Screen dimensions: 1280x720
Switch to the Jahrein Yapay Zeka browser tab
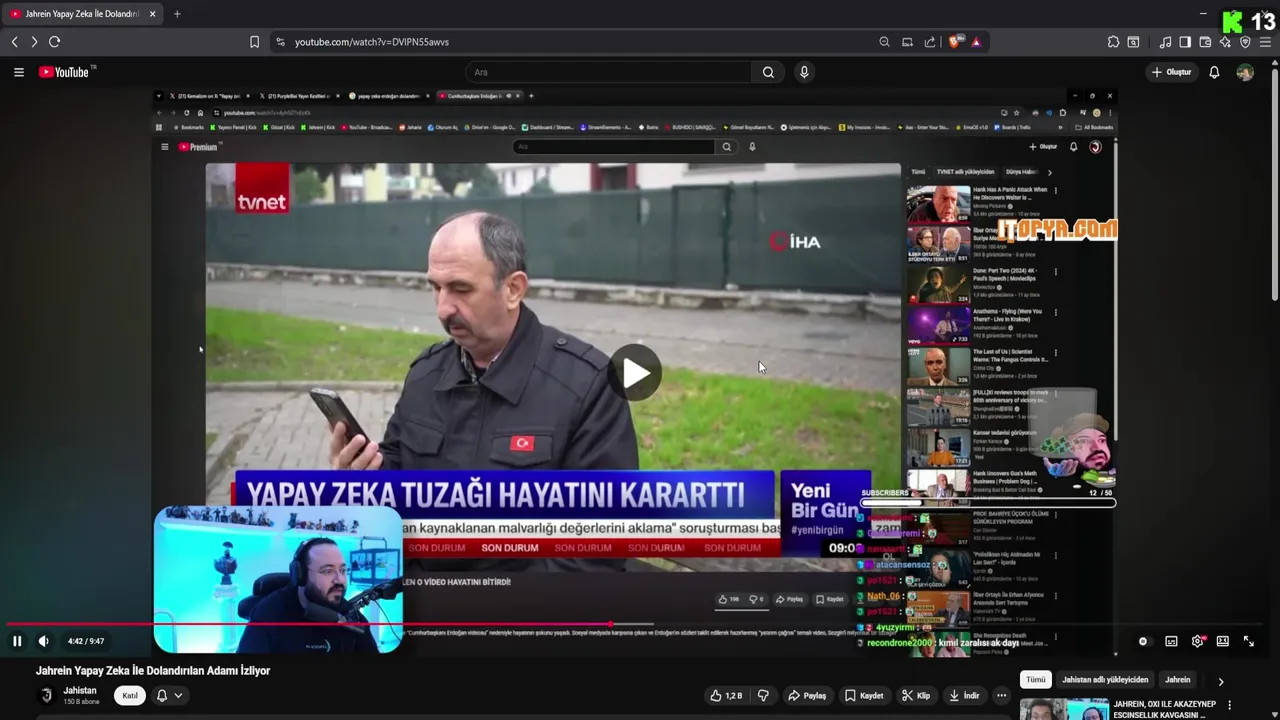point(82,14)
